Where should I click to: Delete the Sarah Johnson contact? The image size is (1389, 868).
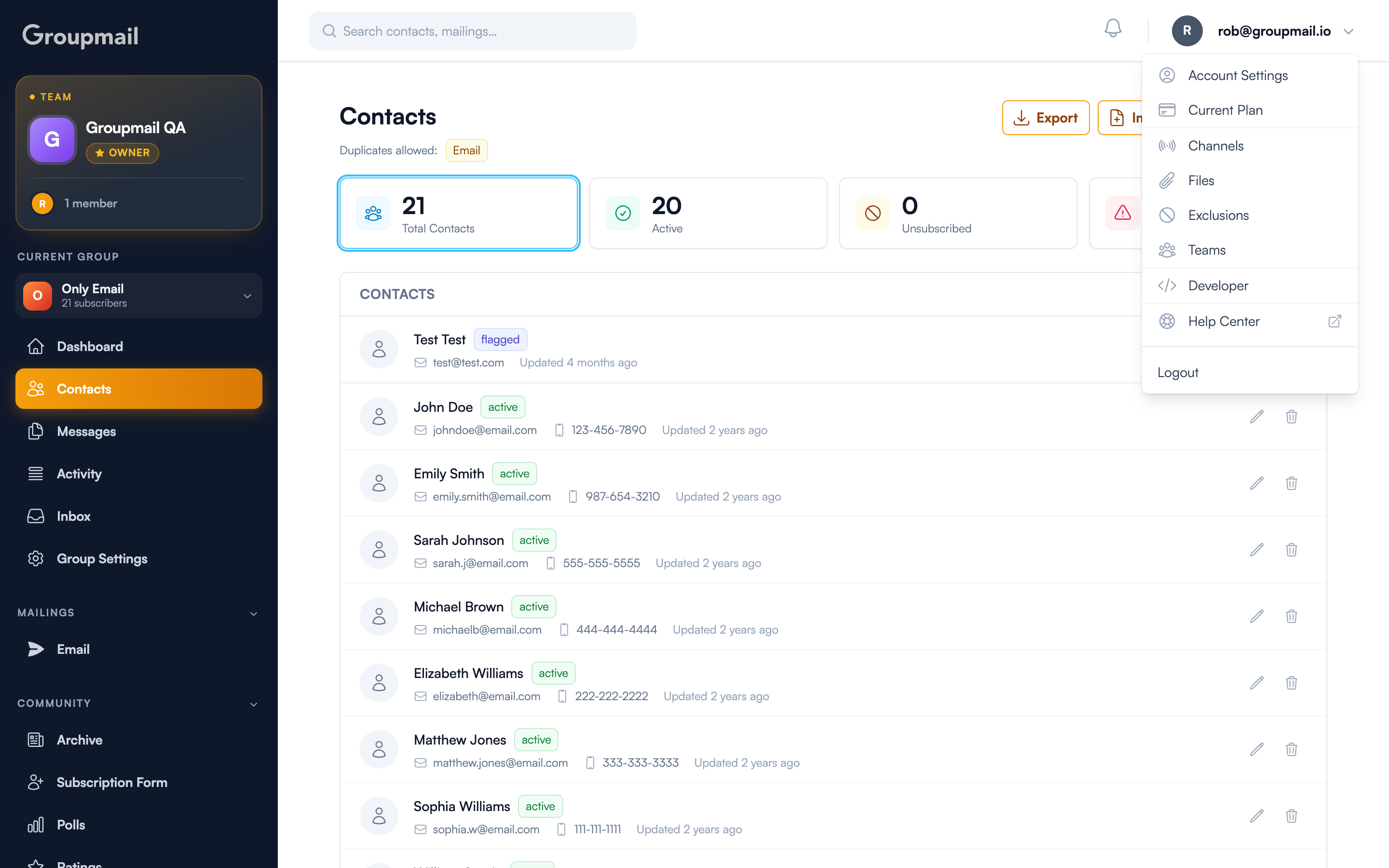[x=1291, y=550]
